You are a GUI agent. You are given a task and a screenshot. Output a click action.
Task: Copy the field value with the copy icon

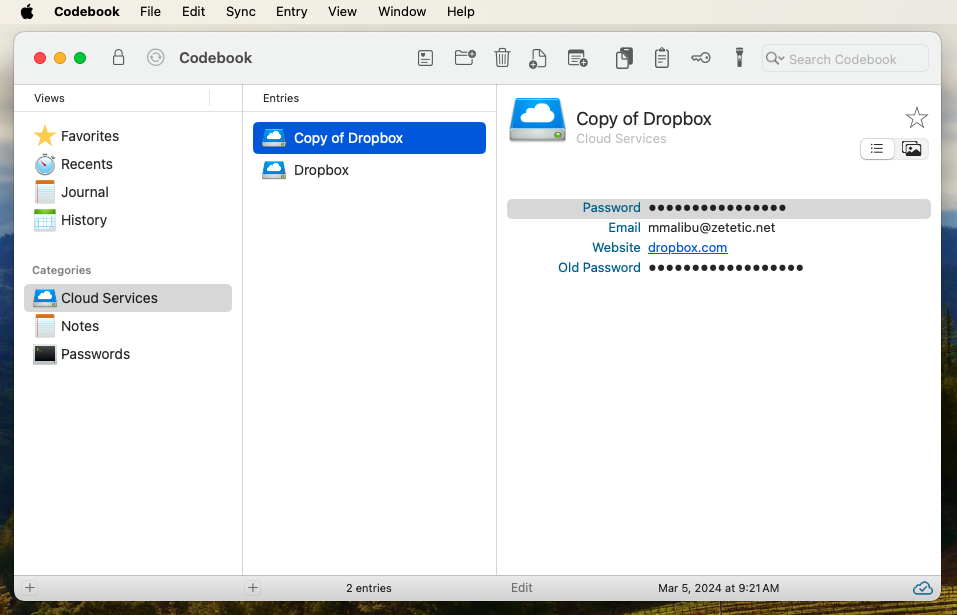pos(624,59)
